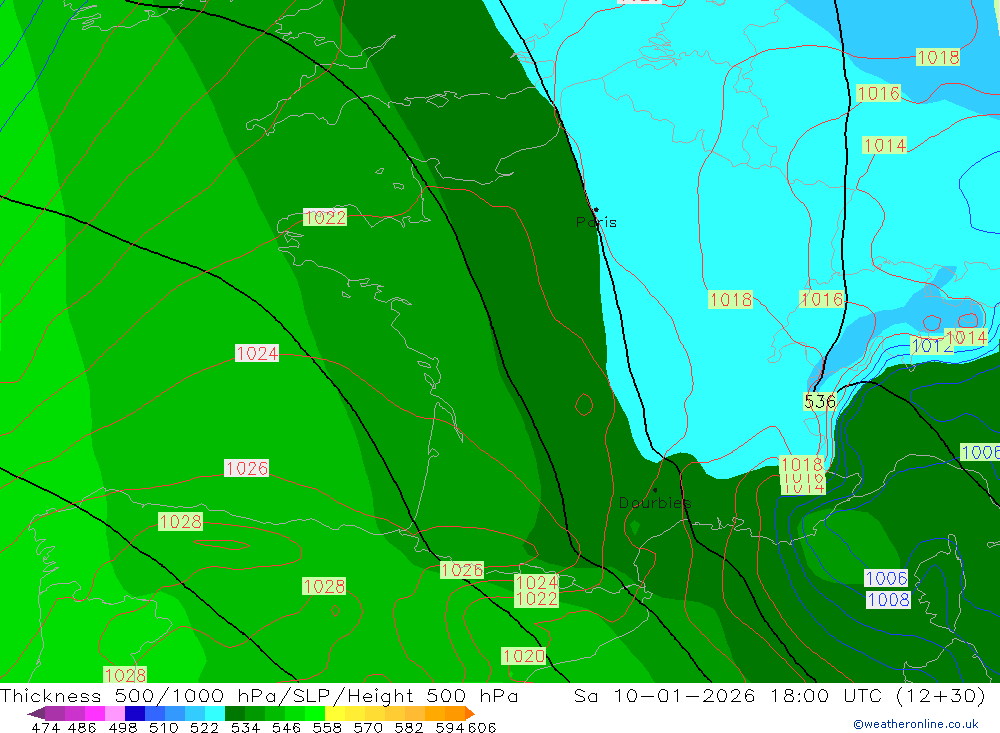This screenshot has height=733, width=1000.
Task: Click the 'Thickness 500/1000 hPa/SLP/Height 500 hPa' title
Action: (259, 696)
